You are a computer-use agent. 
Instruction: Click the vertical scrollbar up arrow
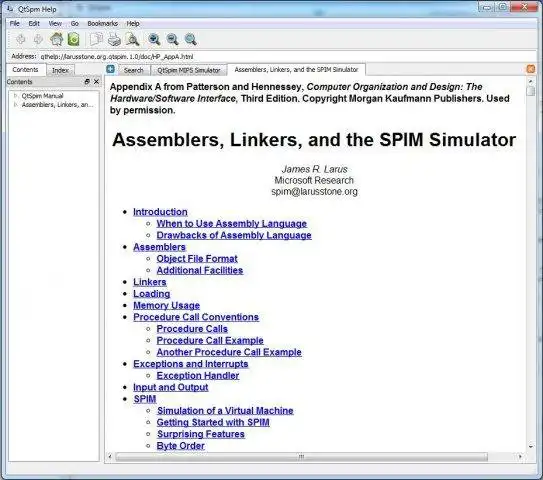[531, 81]
